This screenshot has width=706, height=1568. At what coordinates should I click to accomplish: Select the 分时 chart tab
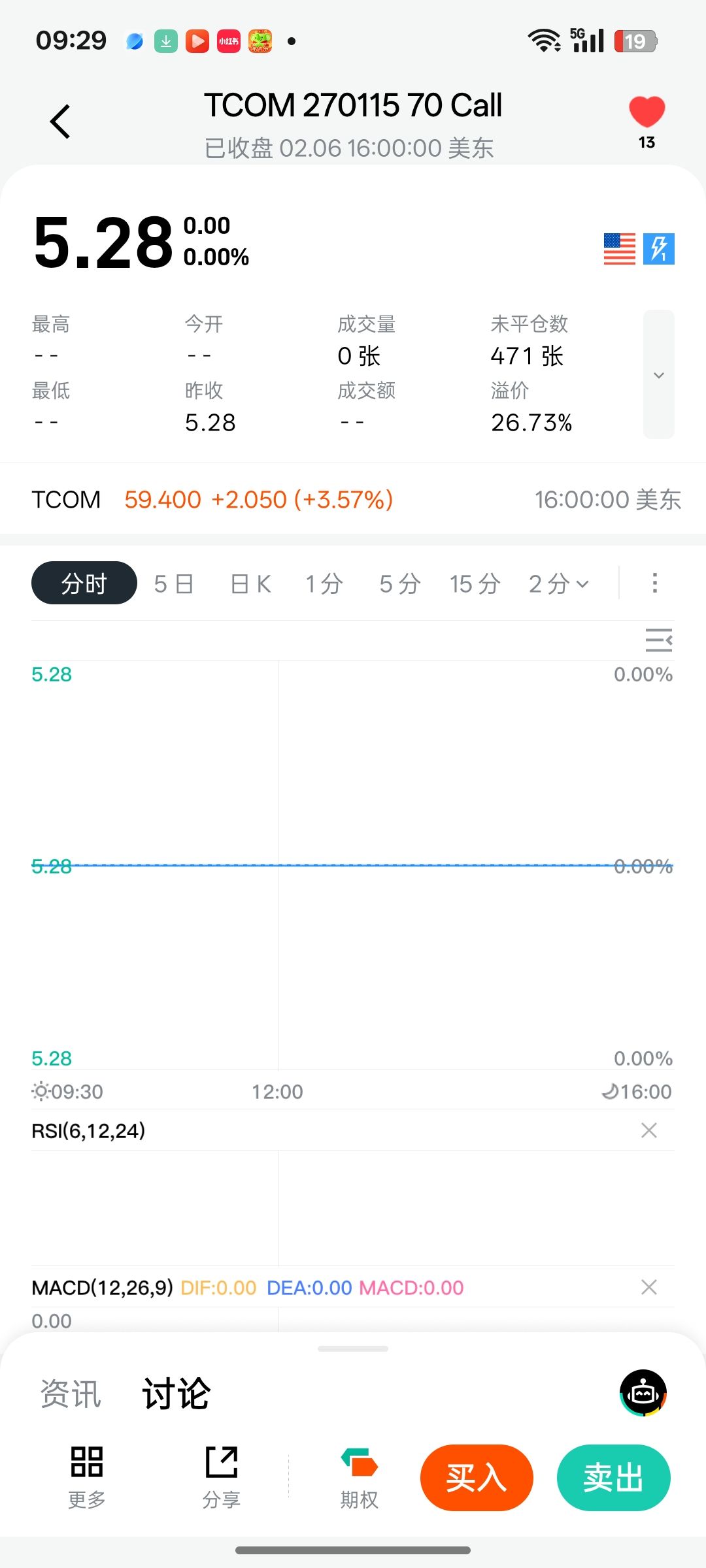pos(84,583)
